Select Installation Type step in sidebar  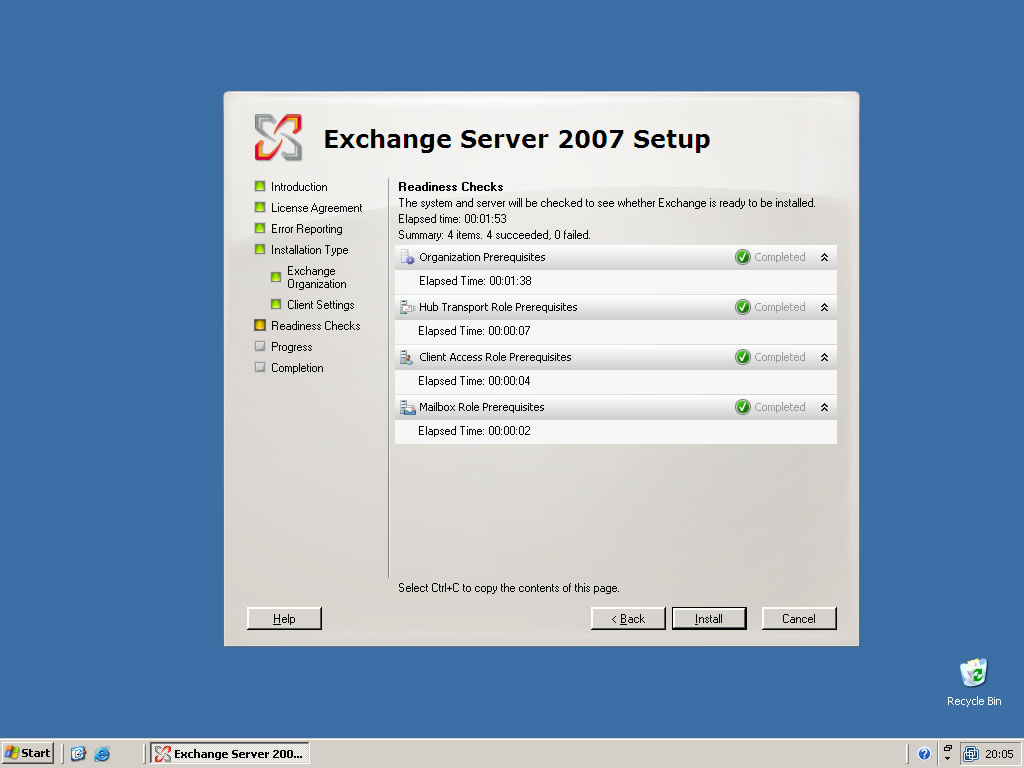coord(309,250)
